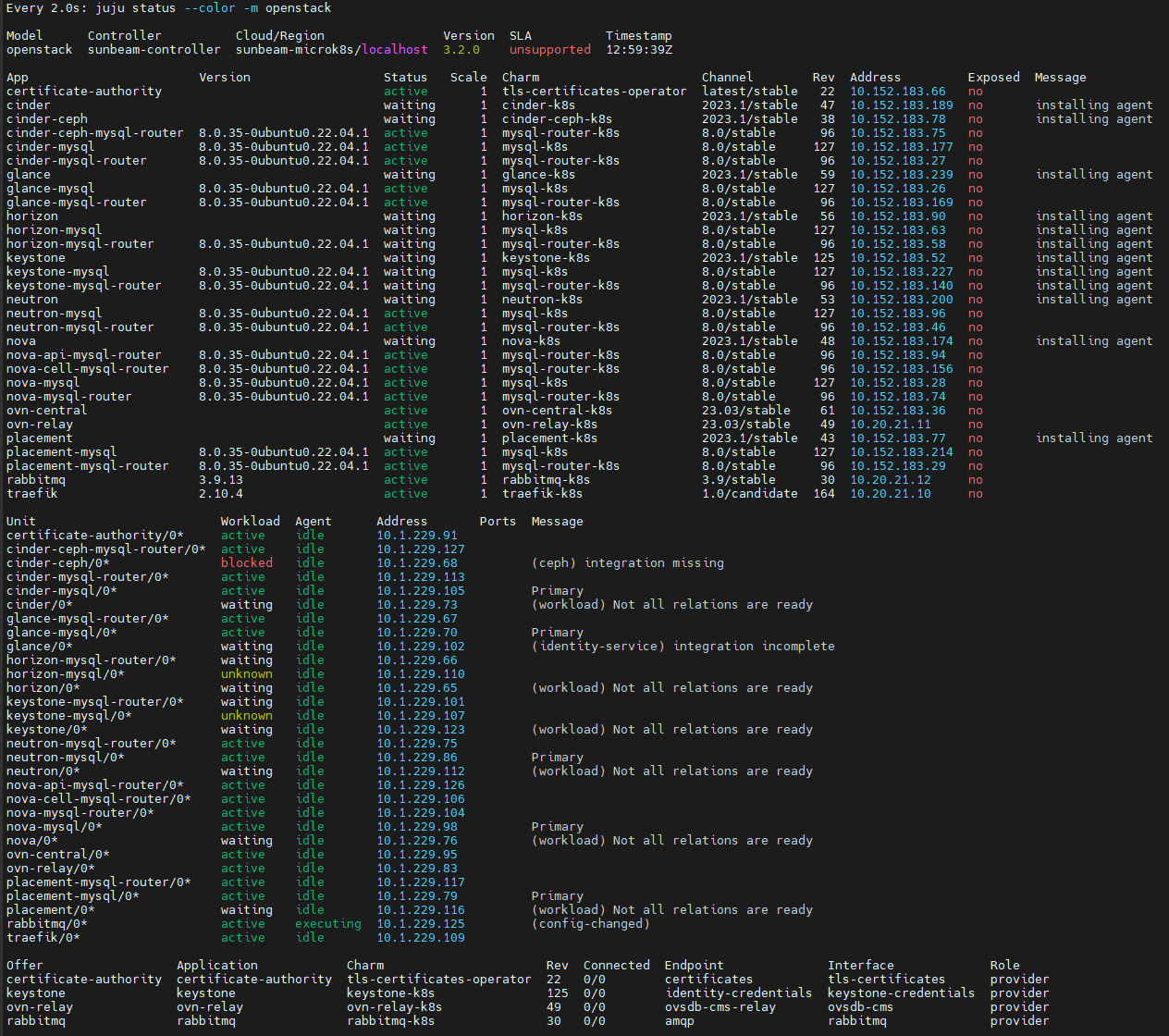This screenshot has width=1169, height=1036.
Task: Click the timestamp 12:59:39Z
Action: click(638, 50)
